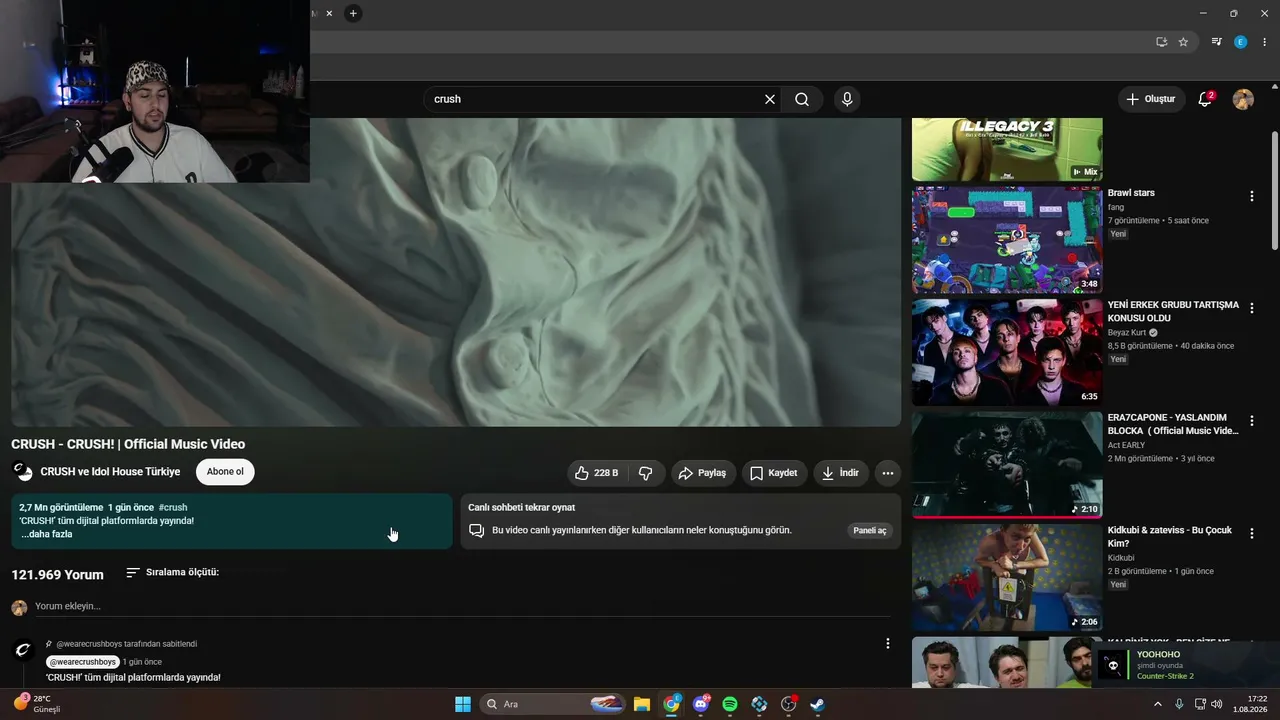This screenshot has height=720, width=1280.
Task: Clear the YouTube search box text
Action: click(x=770, y=99)
